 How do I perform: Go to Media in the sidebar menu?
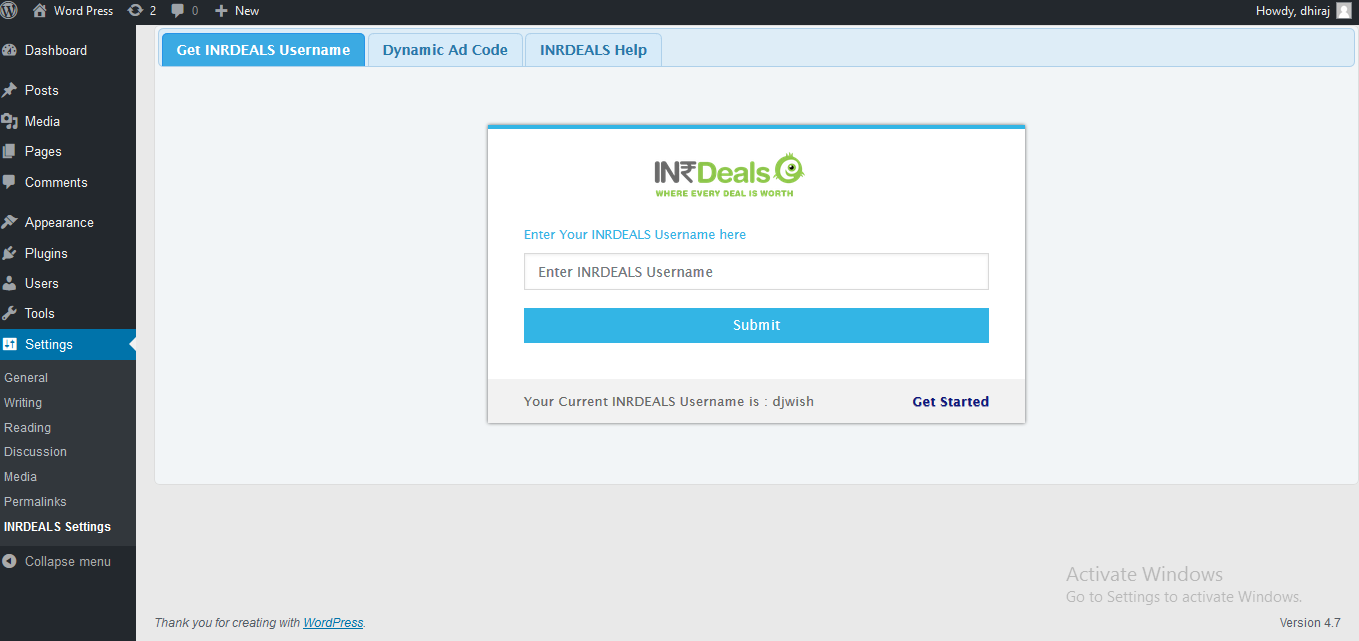coord(43,121)
